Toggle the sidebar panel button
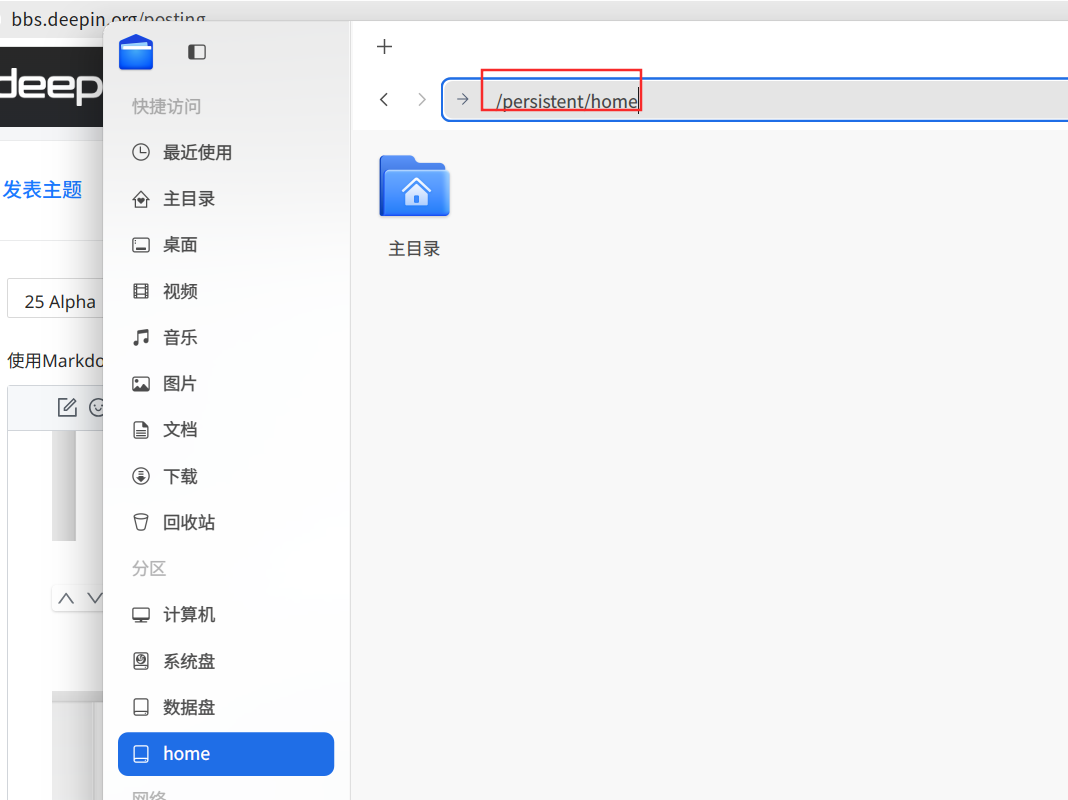 point(197,52)
